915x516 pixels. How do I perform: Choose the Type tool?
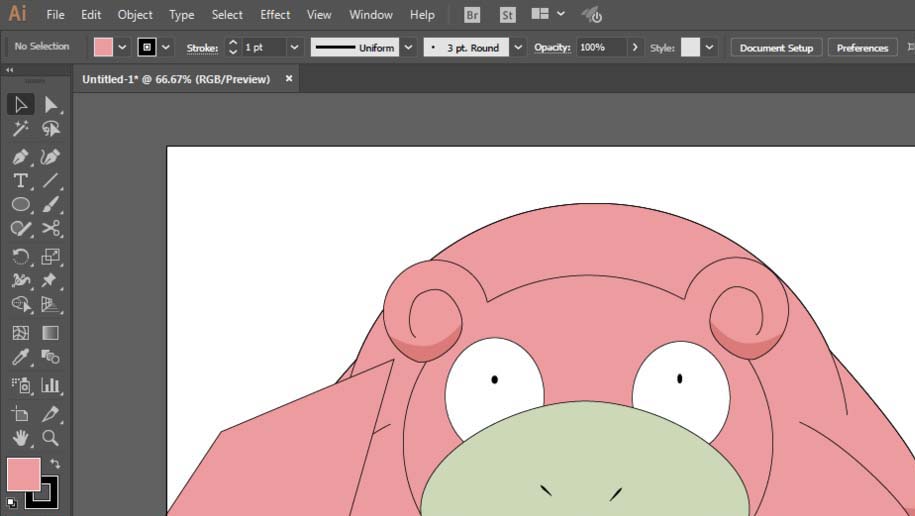[x=20, y=181]
